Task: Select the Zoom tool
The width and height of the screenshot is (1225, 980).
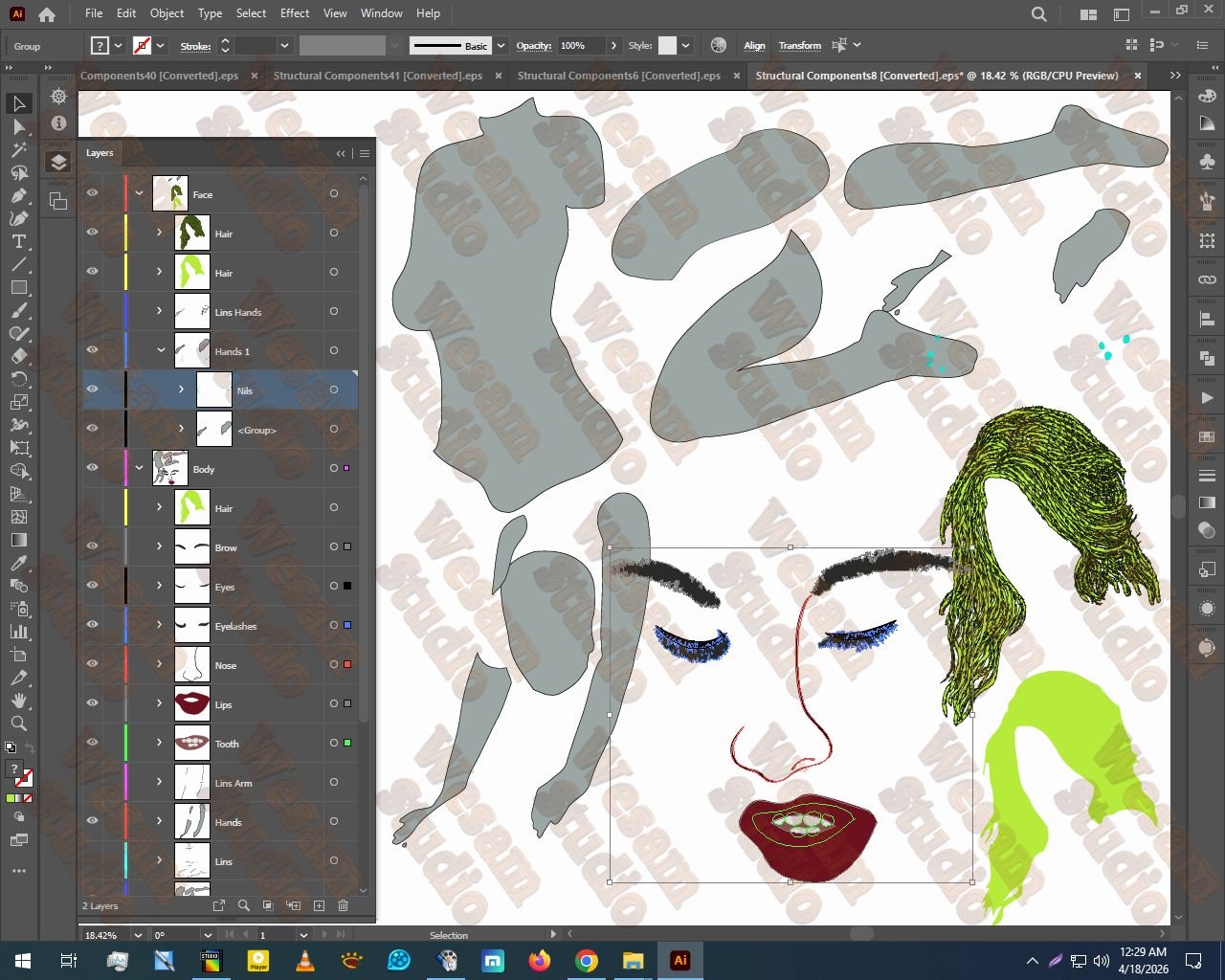Action: click(x=19, y=724)
